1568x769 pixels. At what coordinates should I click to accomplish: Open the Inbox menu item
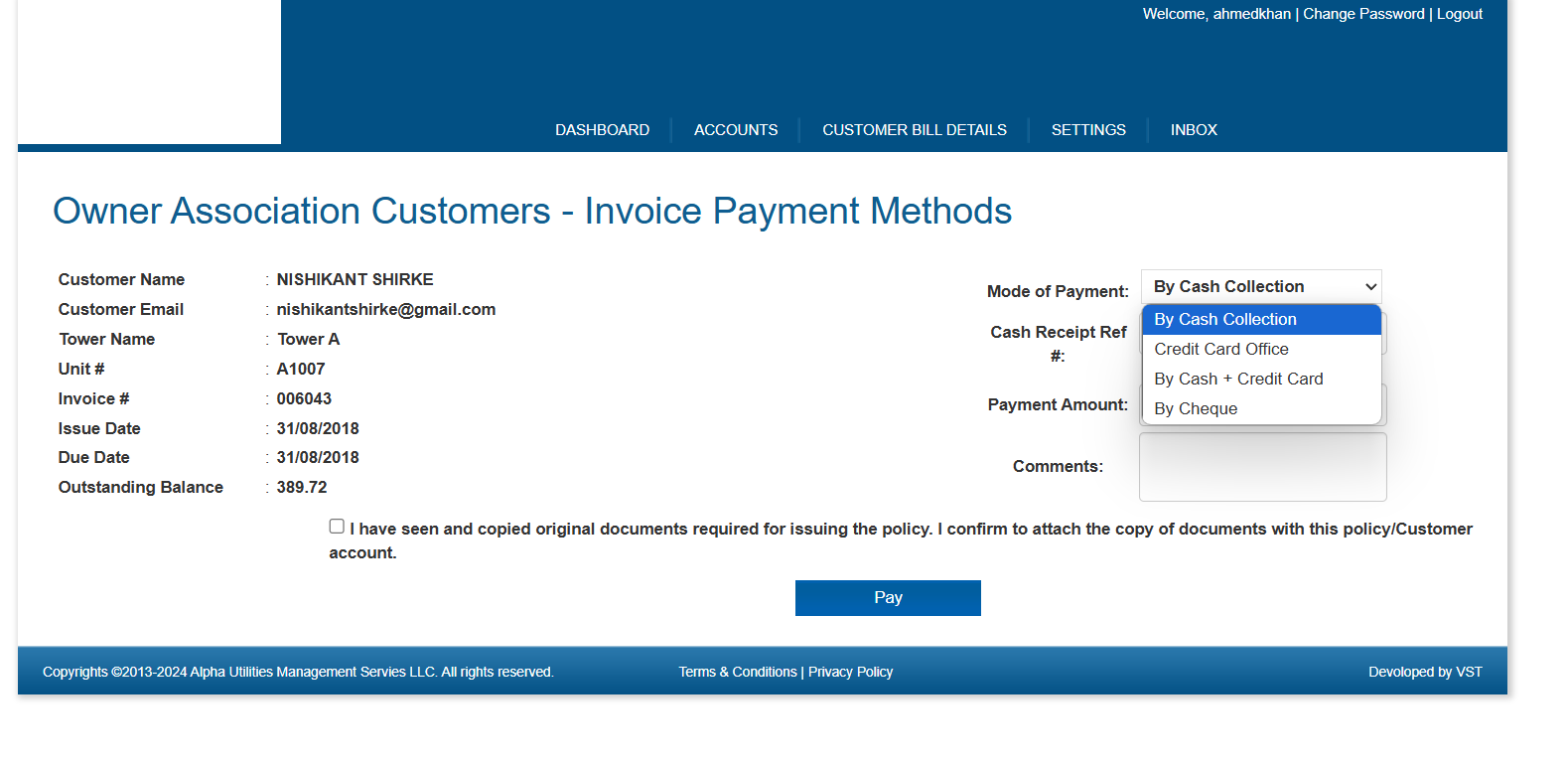(1193, 130)
